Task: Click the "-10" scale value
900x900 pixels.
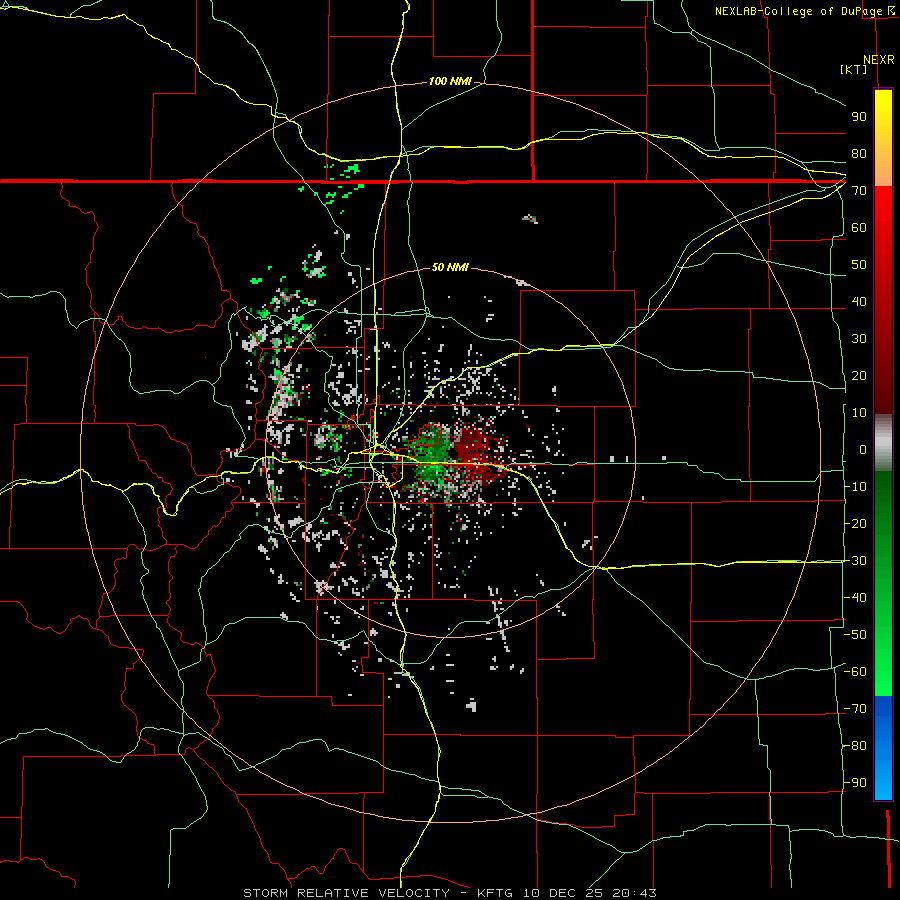Action: coord(855,487)
